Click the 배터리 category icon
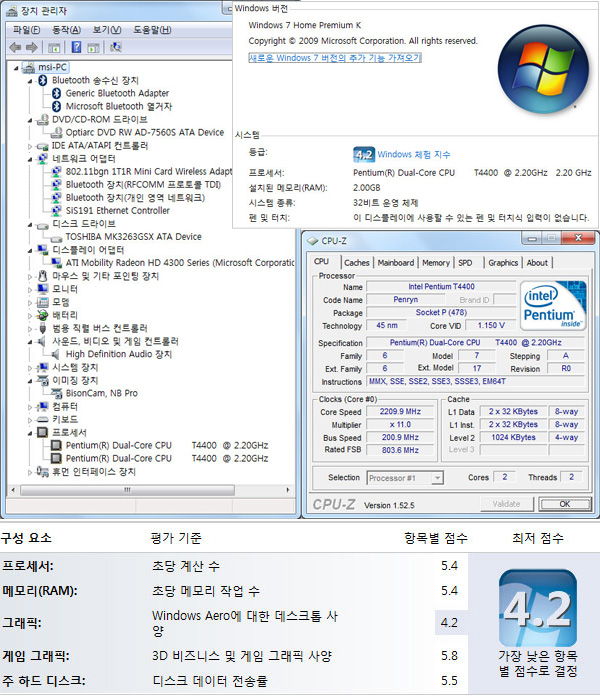600x698 pixels. [x=43, y=315]
